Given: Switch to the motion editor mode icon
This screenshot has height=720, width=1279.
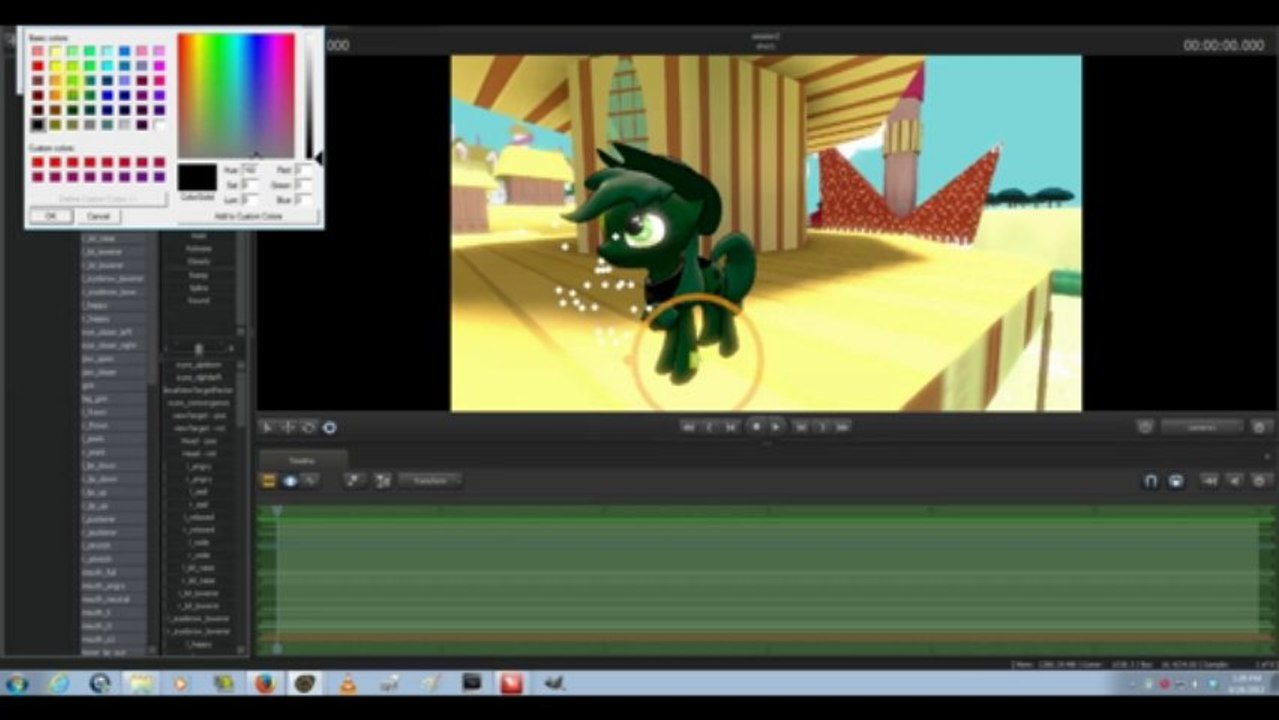Looking at the screenshot, I should pyautogui.click(x=290, y=481).
